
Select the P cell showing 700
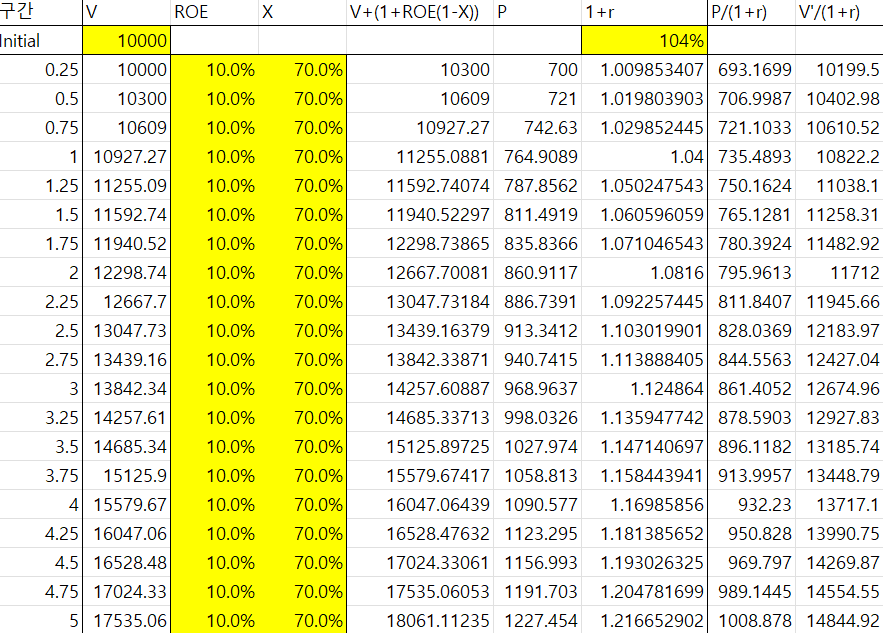coord(537,70)
